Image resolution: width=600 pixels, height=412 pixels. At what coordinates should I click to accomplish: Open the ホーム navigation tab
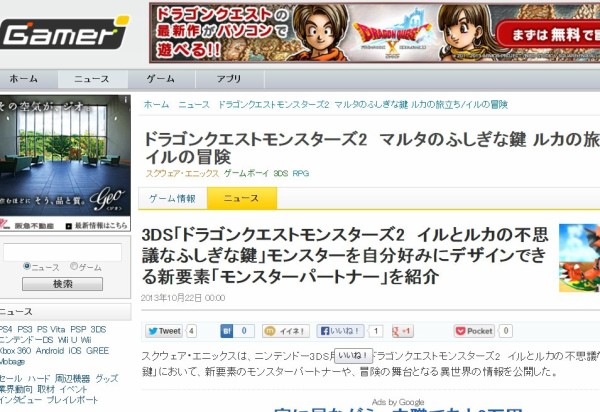tap(23, 79)
